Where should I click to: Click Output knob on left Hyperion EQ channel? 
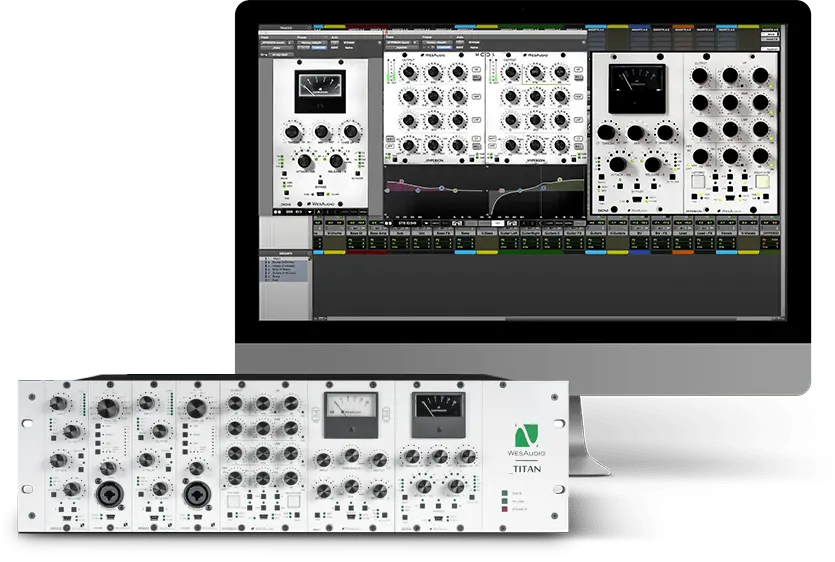[x=408, y=72]
